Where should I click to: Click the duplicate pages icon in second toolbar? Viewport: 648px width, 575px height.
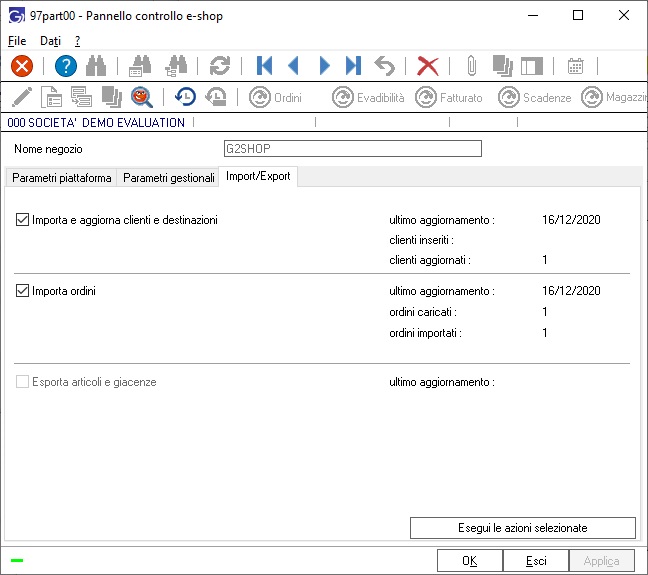(112, 98)
